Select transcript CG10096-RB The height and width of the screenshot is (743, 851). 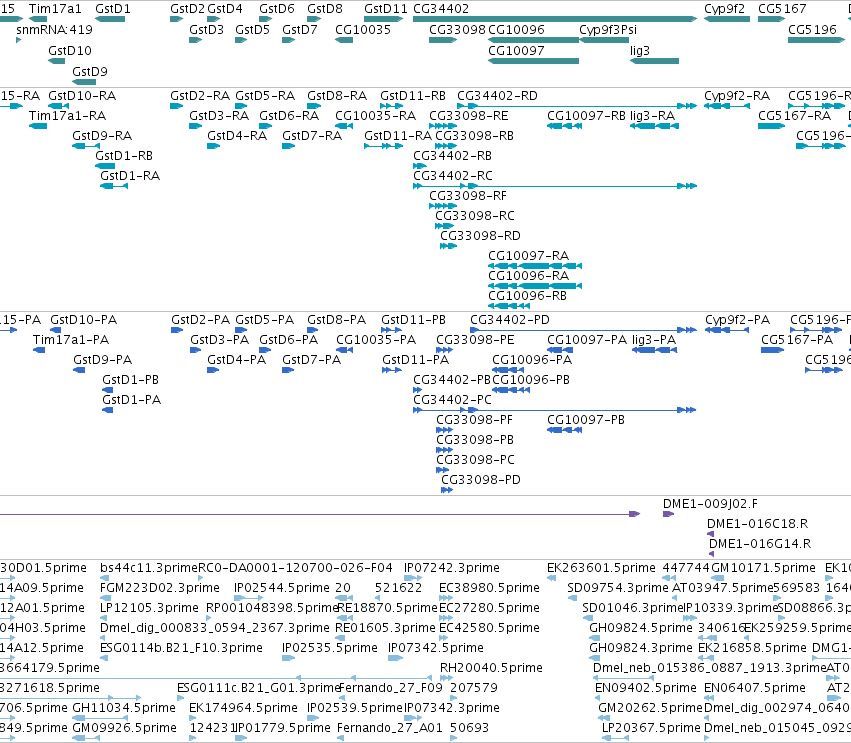point(509,306)
